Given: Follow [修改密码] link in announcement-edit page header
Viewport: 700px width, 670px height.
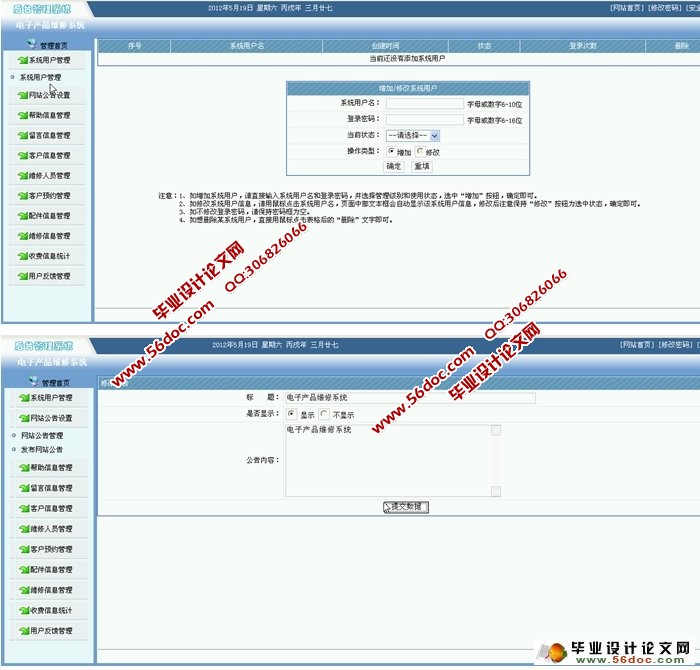Looking at the screenshot, I should [676, 345].
